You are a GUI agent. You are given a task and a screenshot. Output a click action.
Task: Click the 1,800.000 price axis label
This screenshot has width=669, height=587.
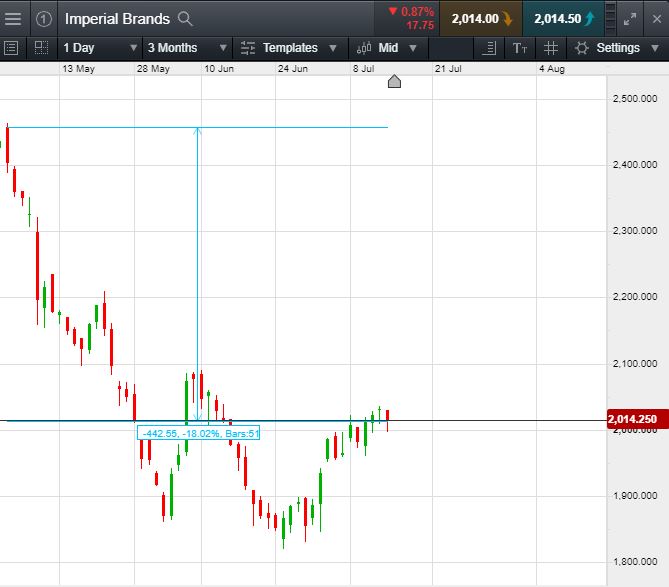635,562
